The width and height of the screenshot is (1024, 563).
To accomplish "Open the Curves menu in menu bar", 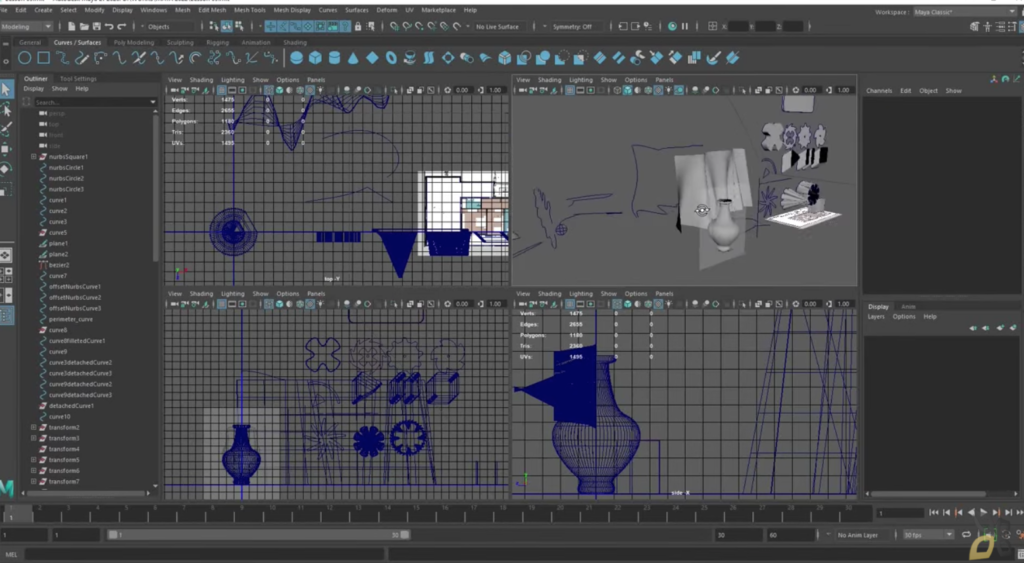I will tap(328, 10).
